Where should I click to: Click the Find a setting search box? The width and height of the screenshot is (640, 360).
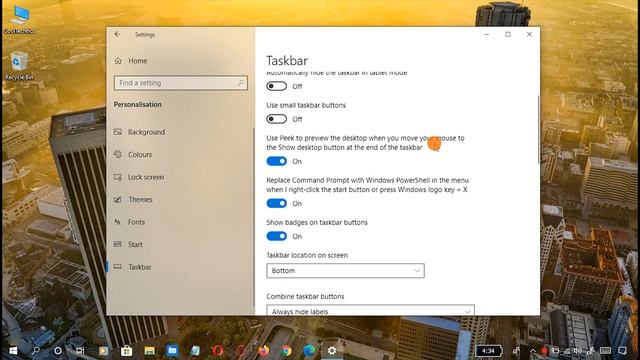pos(181,83)
